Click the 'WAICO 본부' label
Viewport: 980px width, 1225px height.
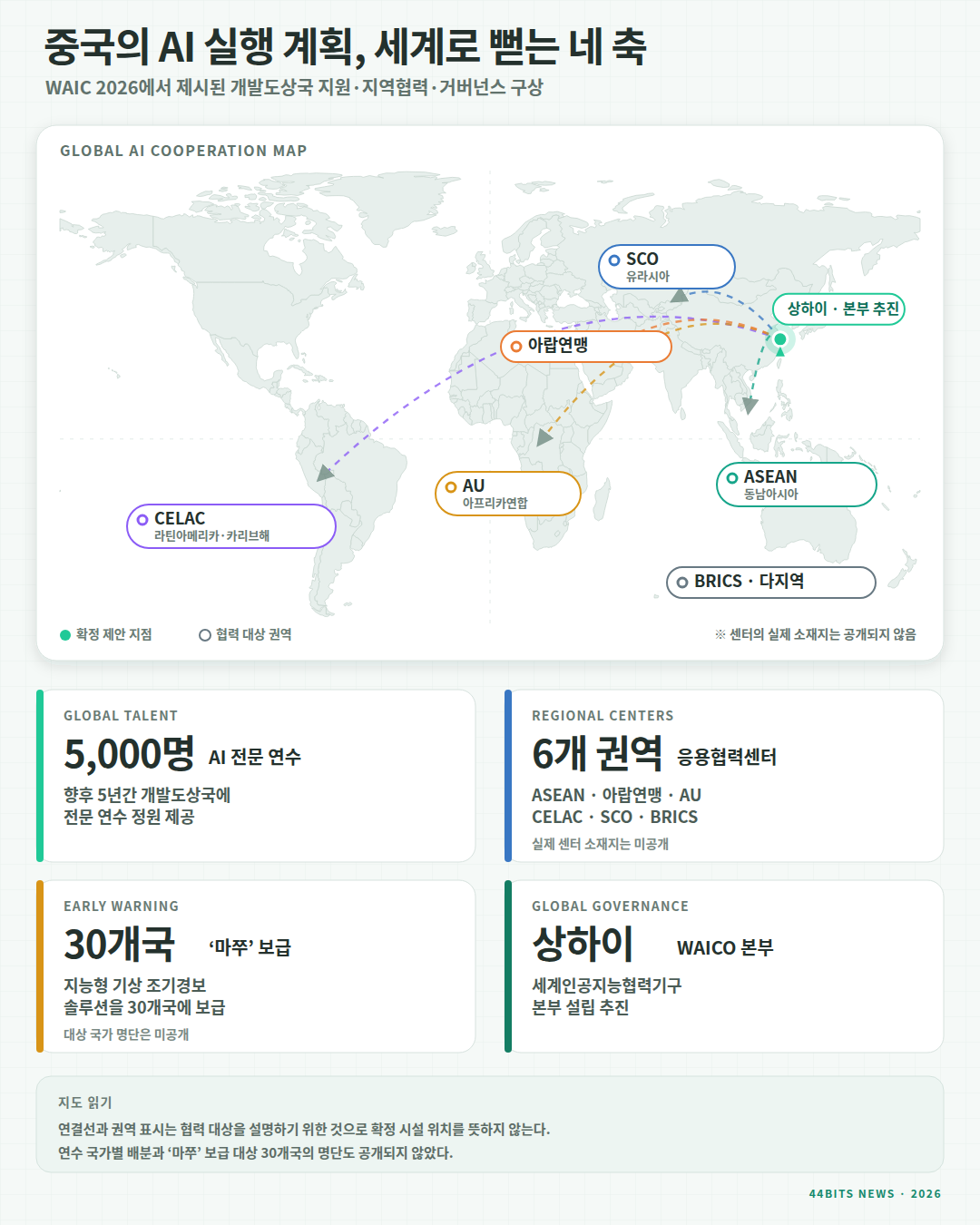tap(725, 948)
